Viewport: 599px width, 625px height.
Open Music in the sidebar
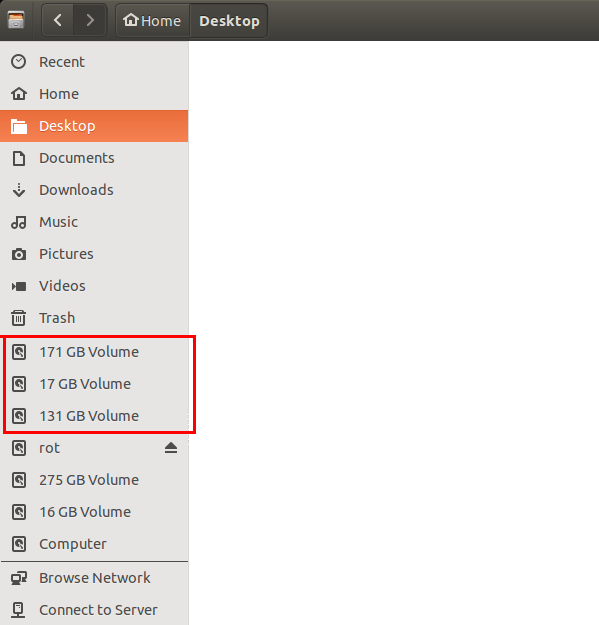click(x=94, y=222)
